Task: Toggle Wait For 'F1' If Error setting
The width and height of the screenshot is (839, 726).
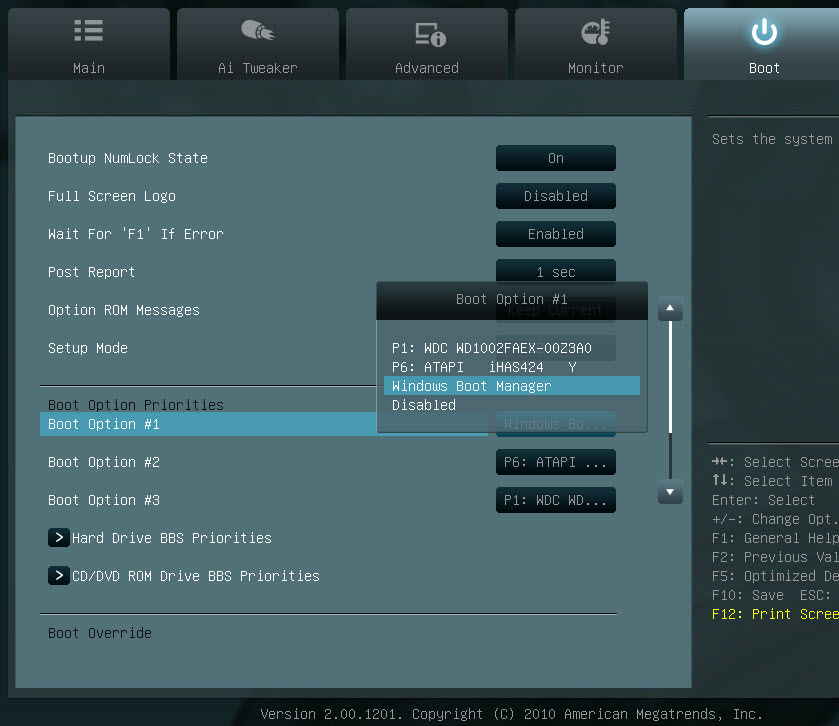Action: [556, 234]
